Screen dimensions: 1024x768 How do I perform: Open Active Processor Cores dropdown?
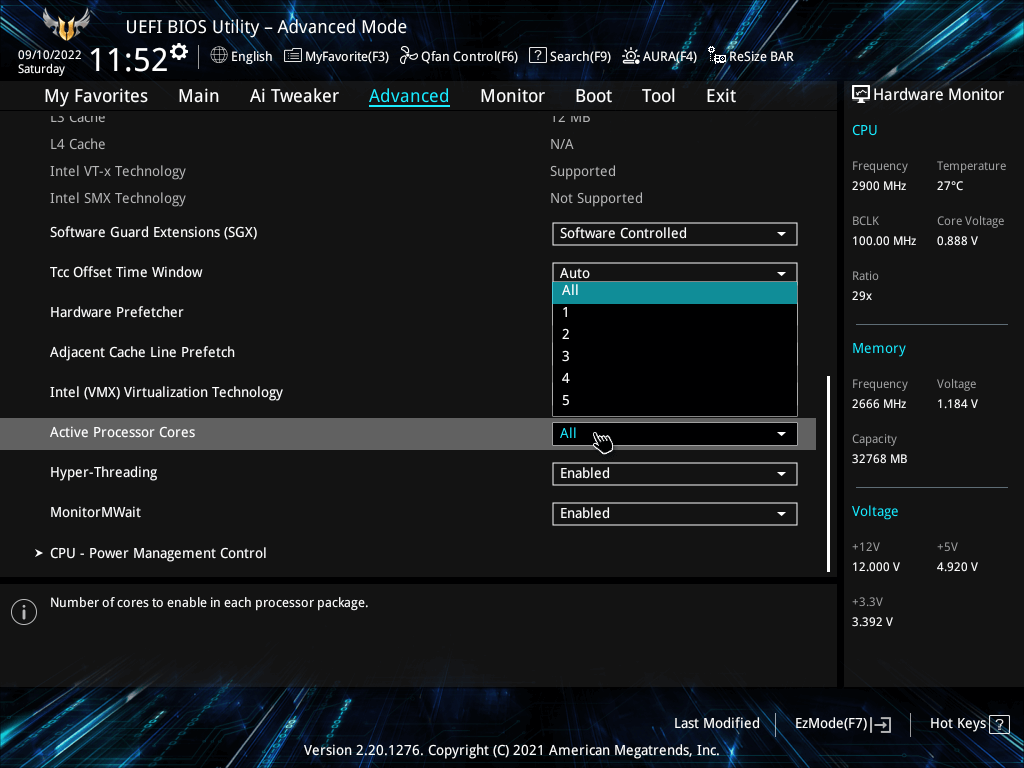click(675, 434)
